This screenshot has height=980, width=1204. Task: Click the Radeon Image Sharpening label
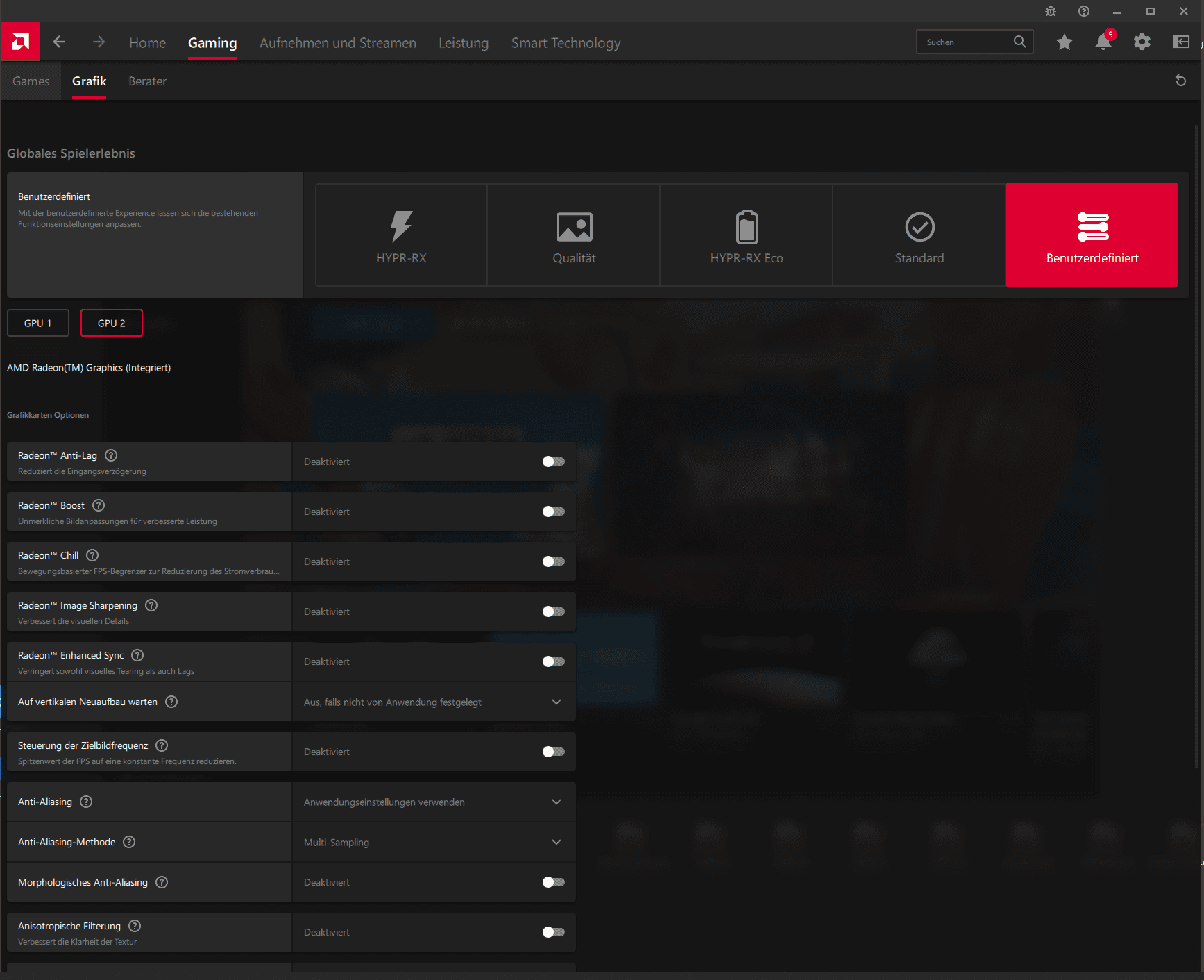coord(78,605)
